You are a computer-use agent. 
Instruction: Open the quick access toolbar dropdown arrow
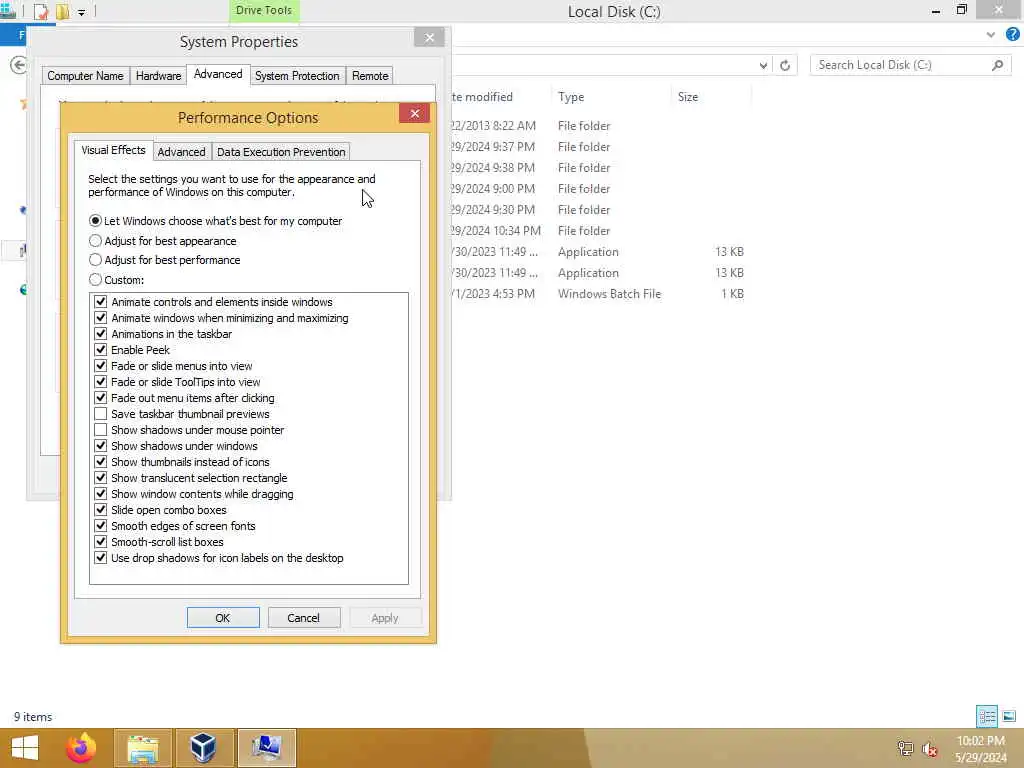coord(82,12)
